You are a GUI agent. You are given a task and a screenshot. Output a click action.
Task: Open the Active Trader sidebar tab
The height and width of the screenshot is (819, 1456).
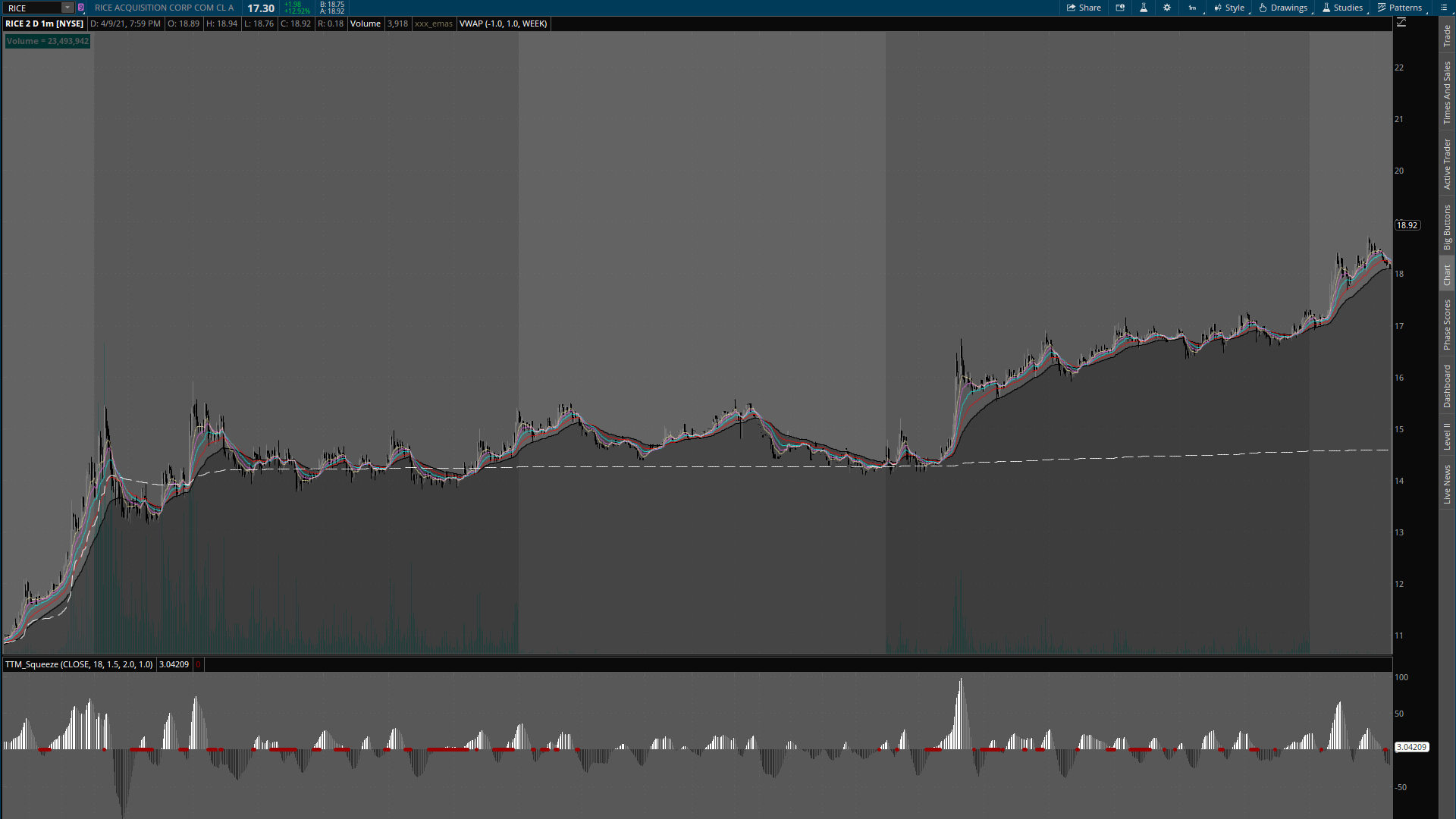(x=1447, y=164)
